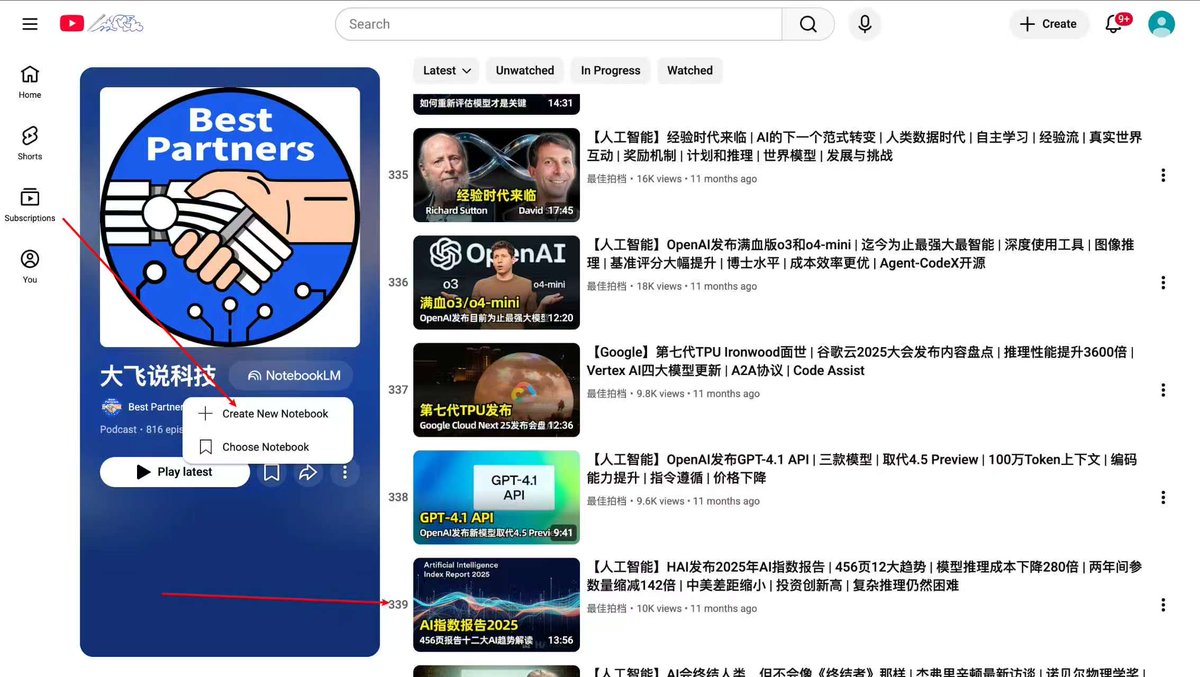Toggle the Unwatched filter chip
The width and height of the screenshot is (1200, 677).
[524, 70]
